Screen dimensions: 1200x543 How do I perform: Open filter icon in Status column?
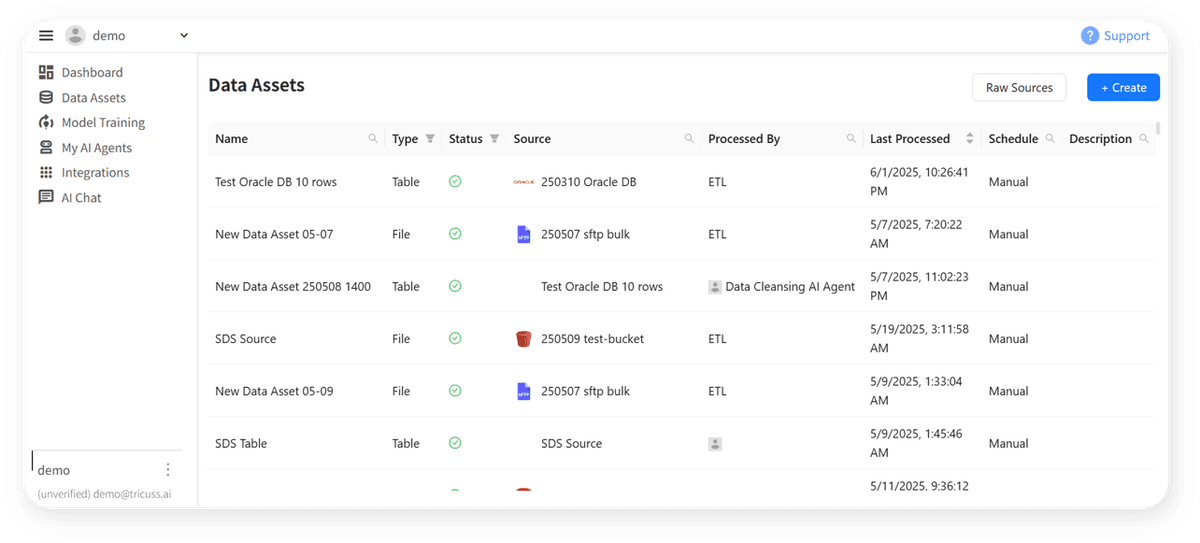494,139
